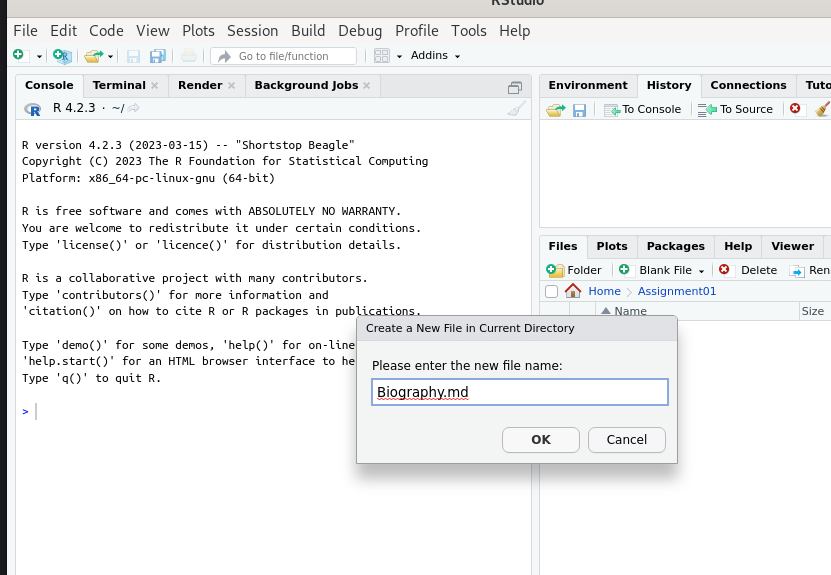Click the Rename file button

click(810, 271)
